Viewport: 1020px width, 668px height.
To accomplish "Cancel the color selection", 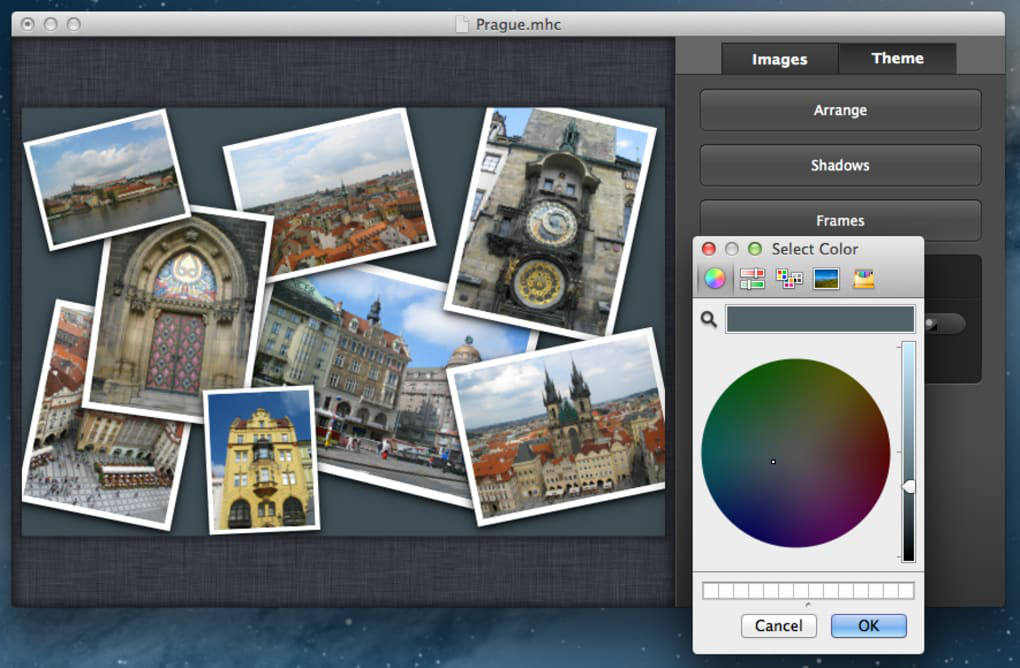I will [x=778, y=626].
